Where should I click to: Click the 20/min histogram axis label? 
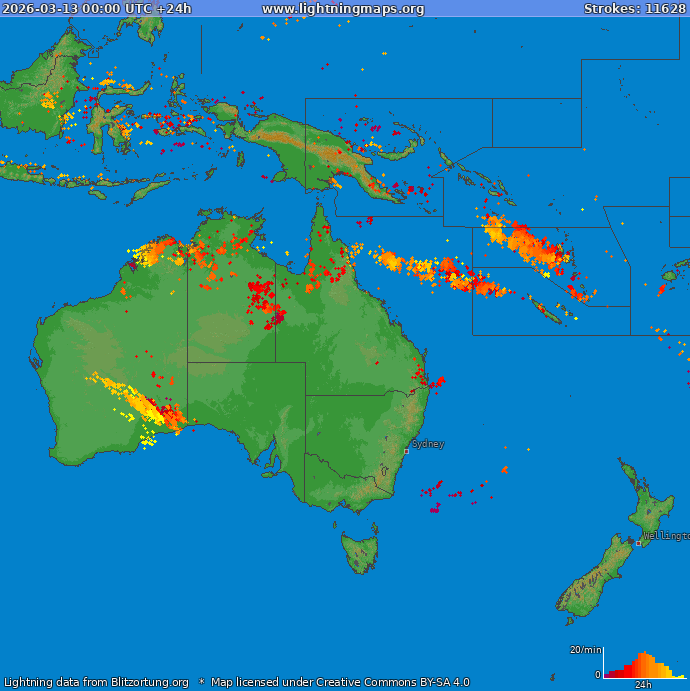point(585,650)
